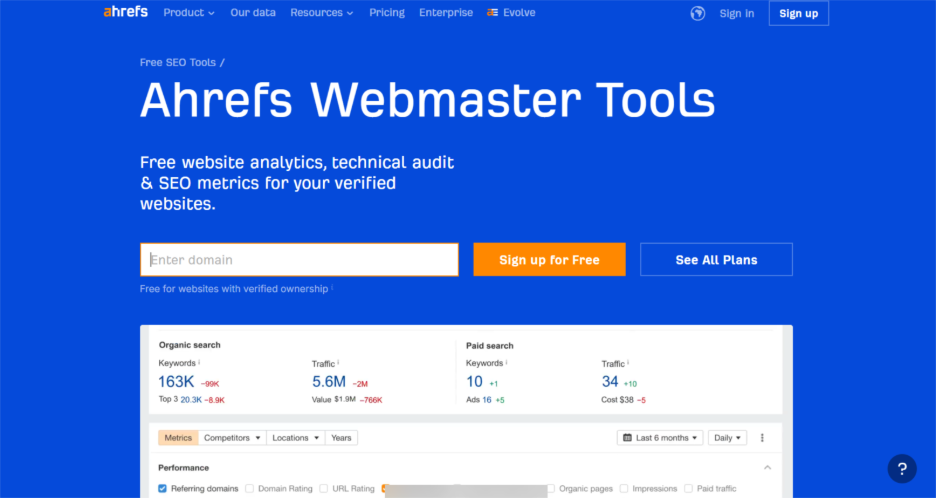The image size is (936, 498).
Task: Focus the Enter domain input field
Action: (x=299, y=260)
